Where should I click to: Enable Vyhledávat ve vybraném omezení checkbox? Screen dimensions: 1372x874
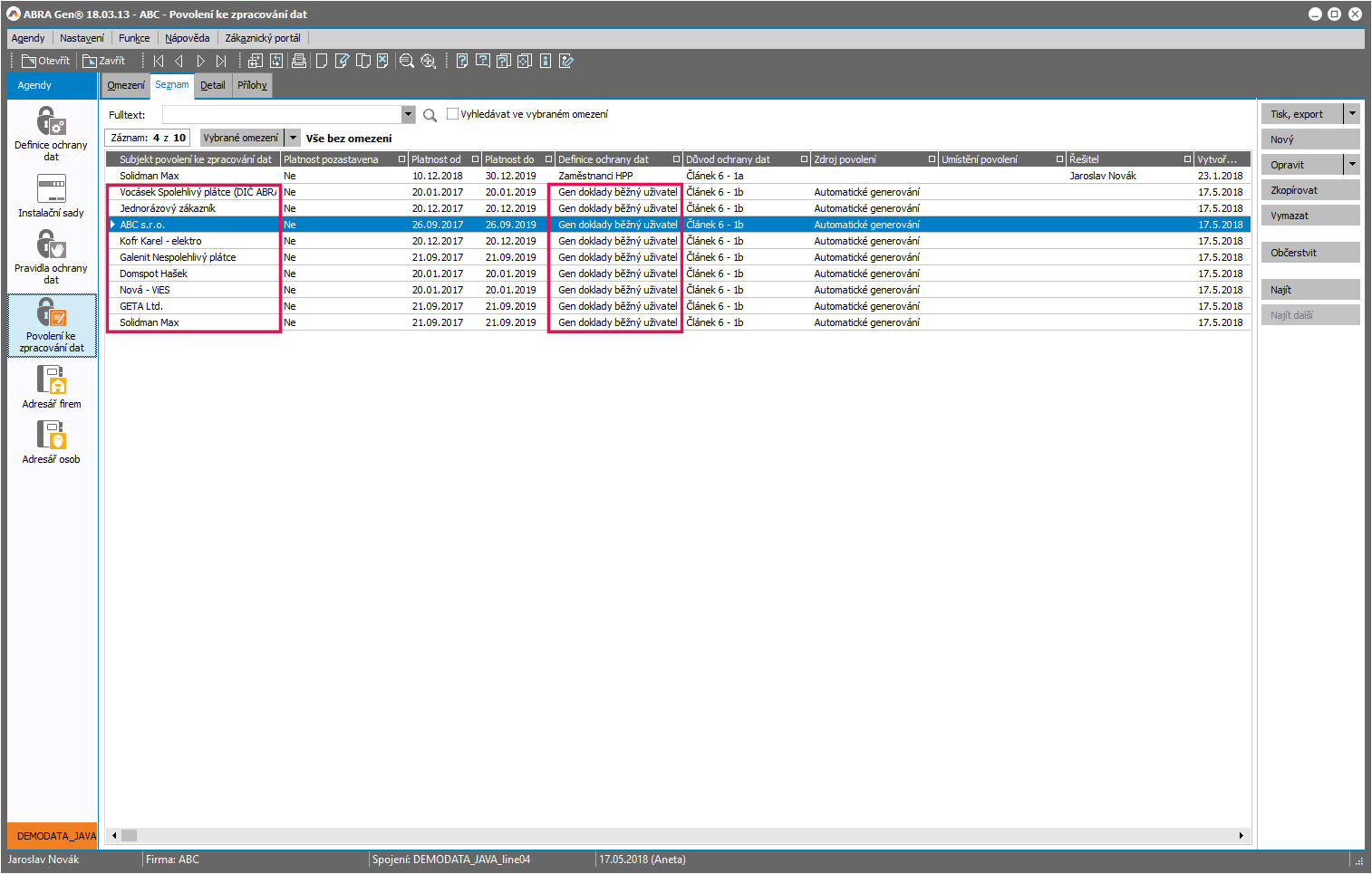(x=452, y=114)
